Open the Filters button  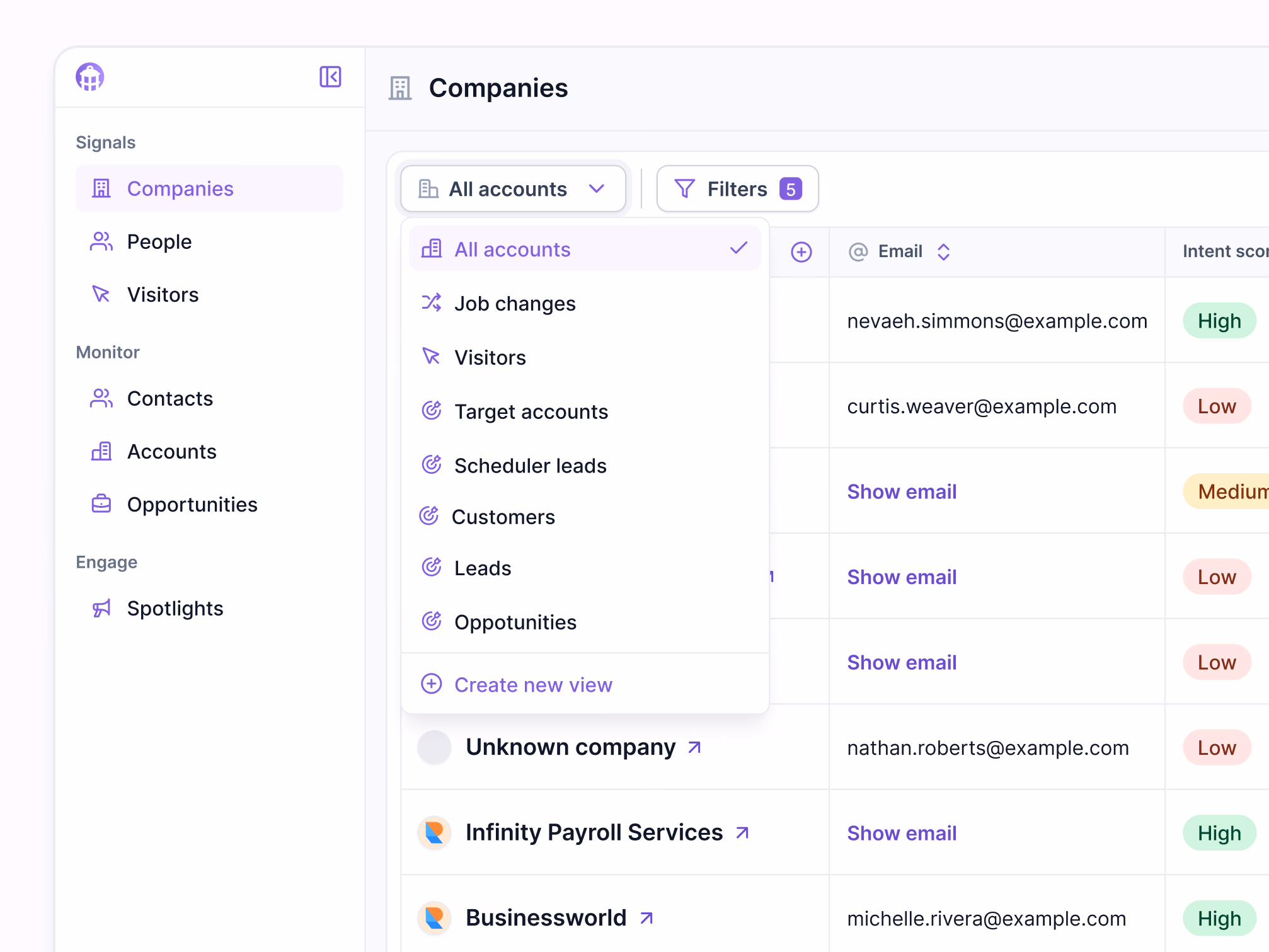[x=737, y=189]
